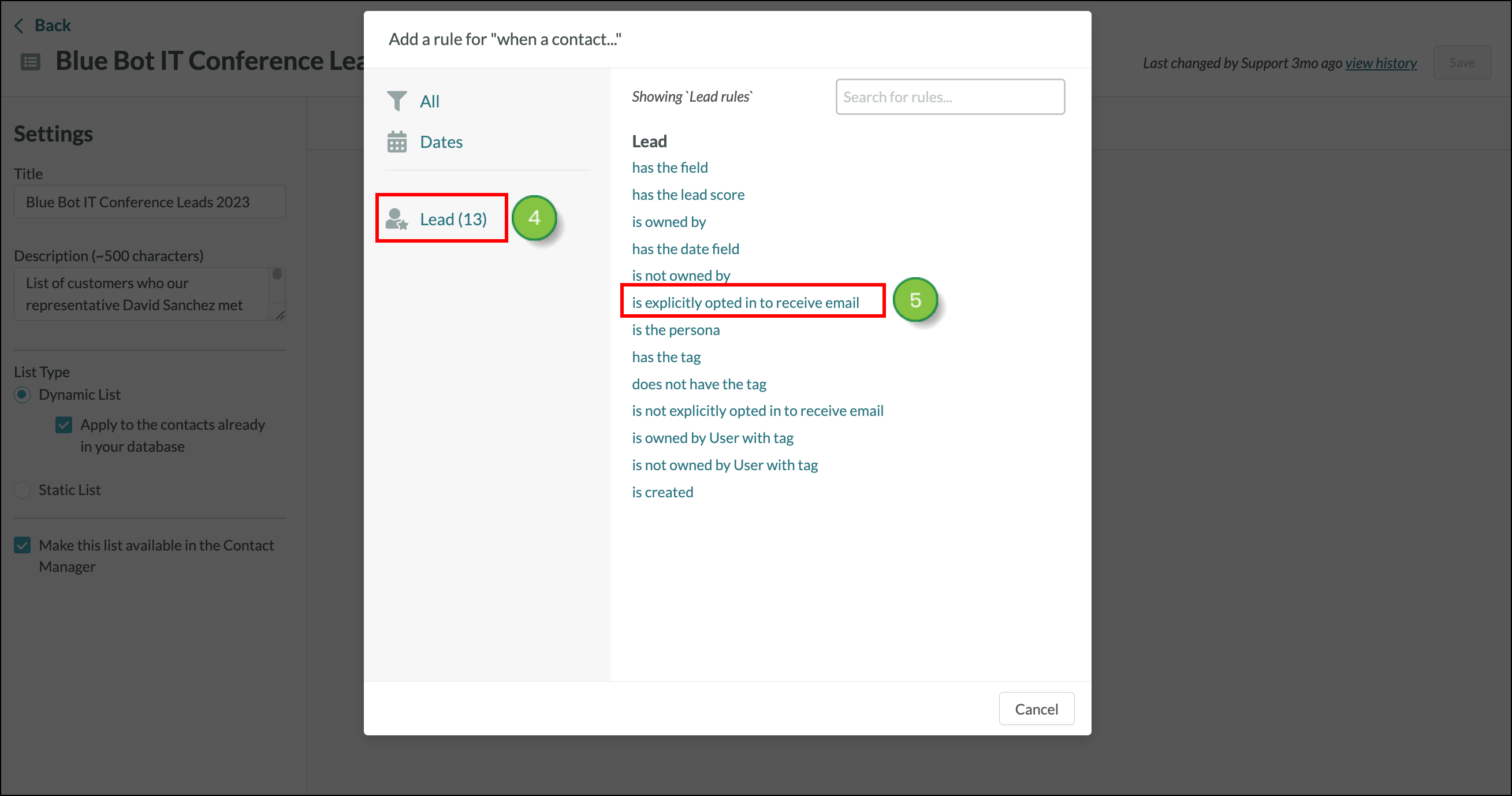Click the Lead person-star icon

[x=397, y=219]
